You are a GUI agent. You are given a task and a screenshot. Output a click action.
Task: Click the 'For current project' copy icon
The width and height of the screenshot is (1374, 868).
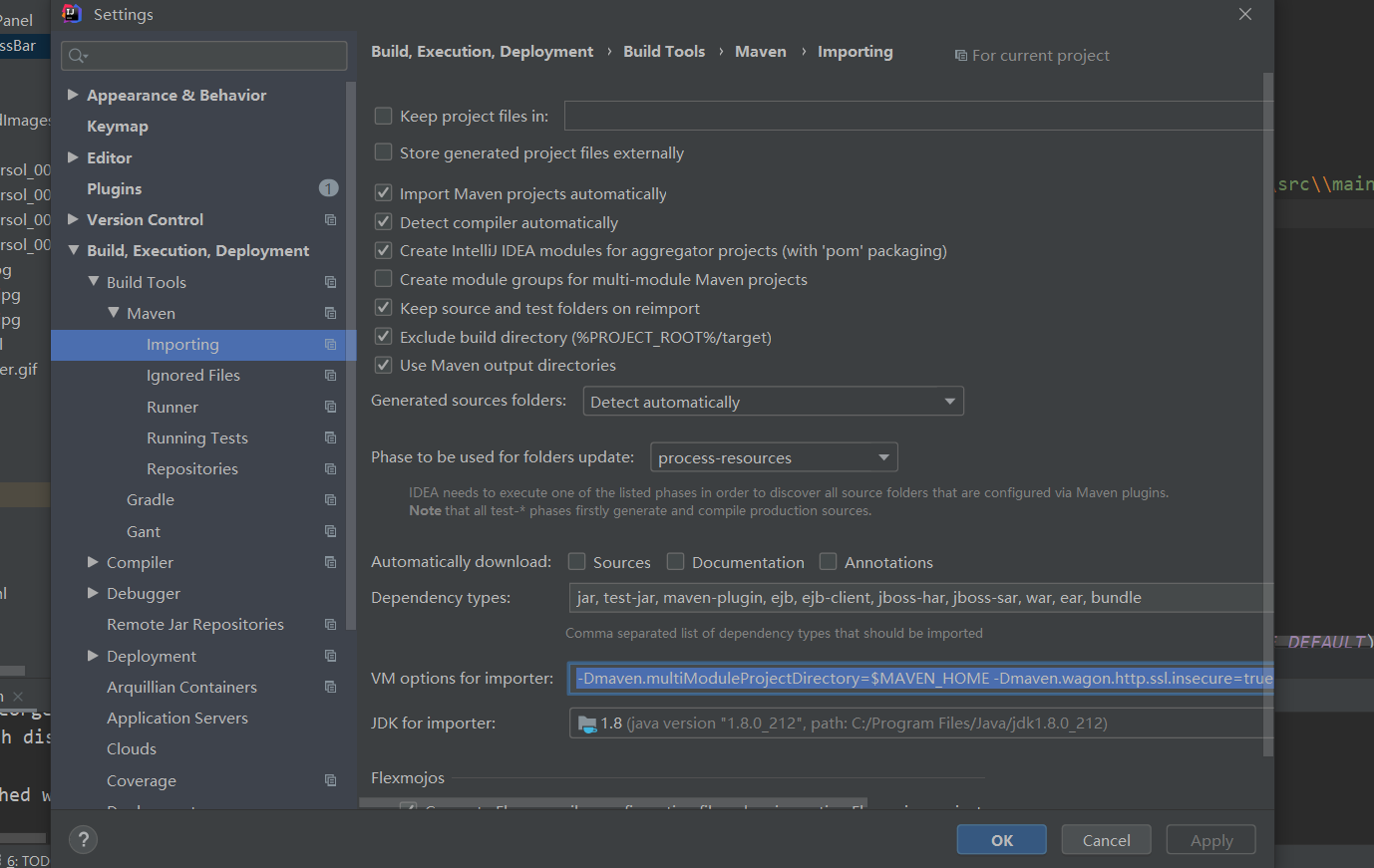pos(961,56)
